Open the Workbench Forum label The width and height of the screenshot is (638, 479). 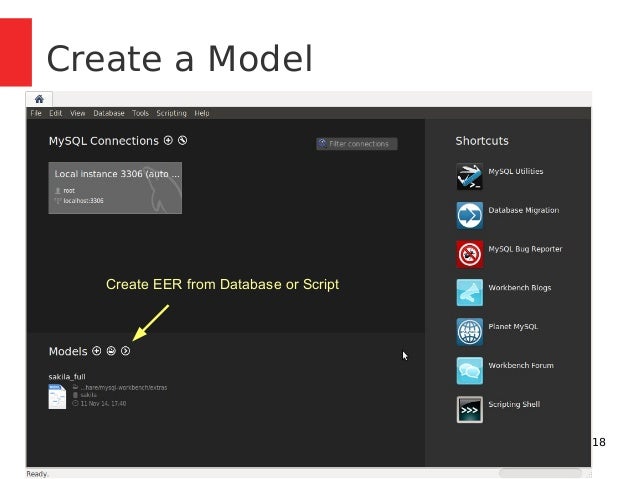[521, 365]
